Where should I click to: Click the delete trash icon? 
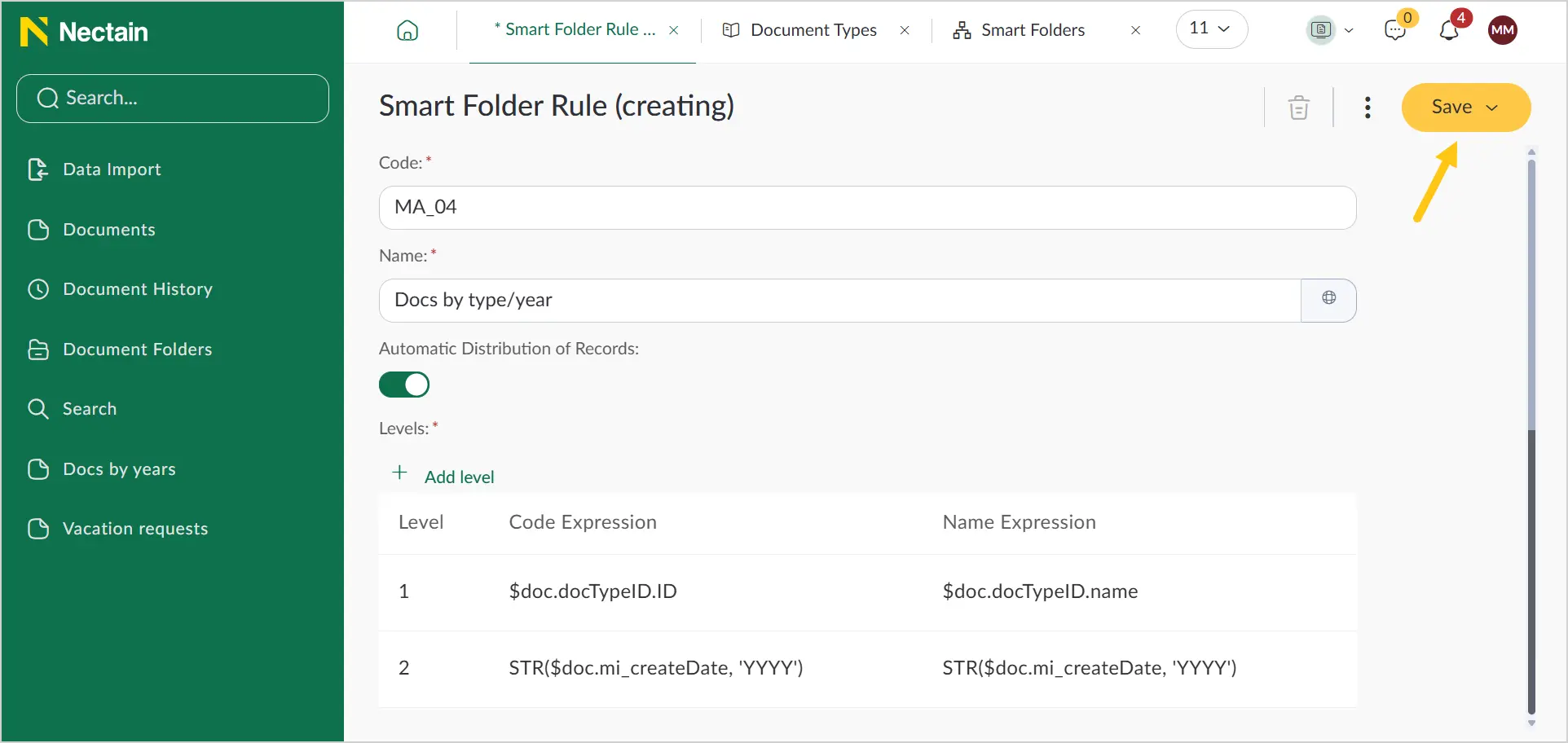[x=1299, y=108]
